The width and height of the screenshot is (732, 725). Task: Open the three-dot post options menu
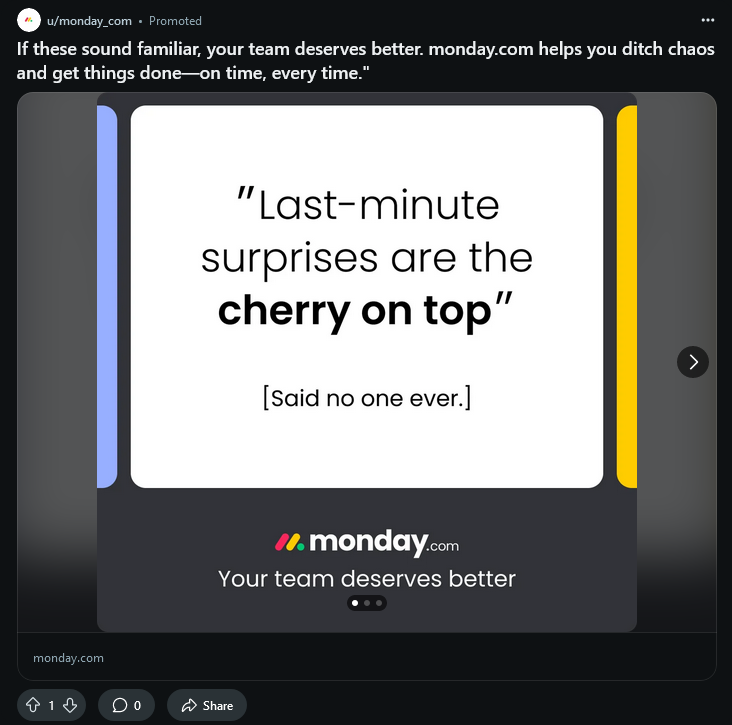708,20
